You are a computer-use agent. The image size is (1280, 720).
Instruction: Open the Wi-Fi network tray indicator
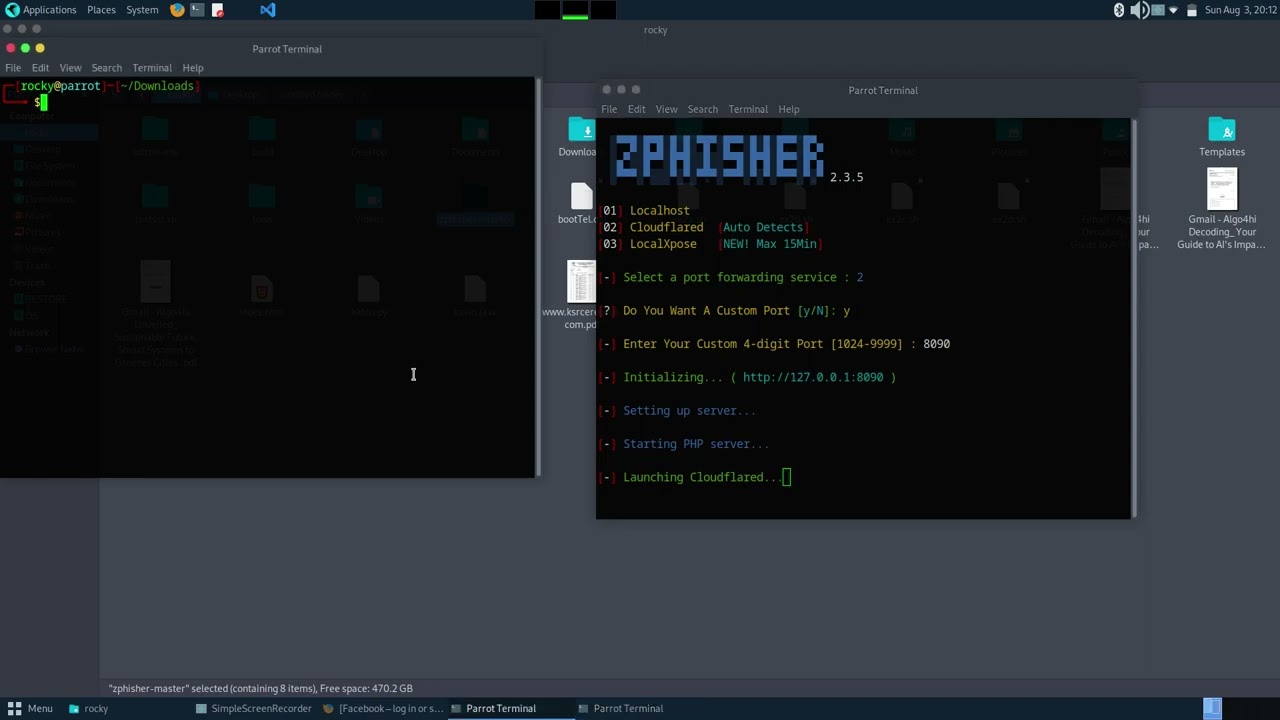point(1174,10)
